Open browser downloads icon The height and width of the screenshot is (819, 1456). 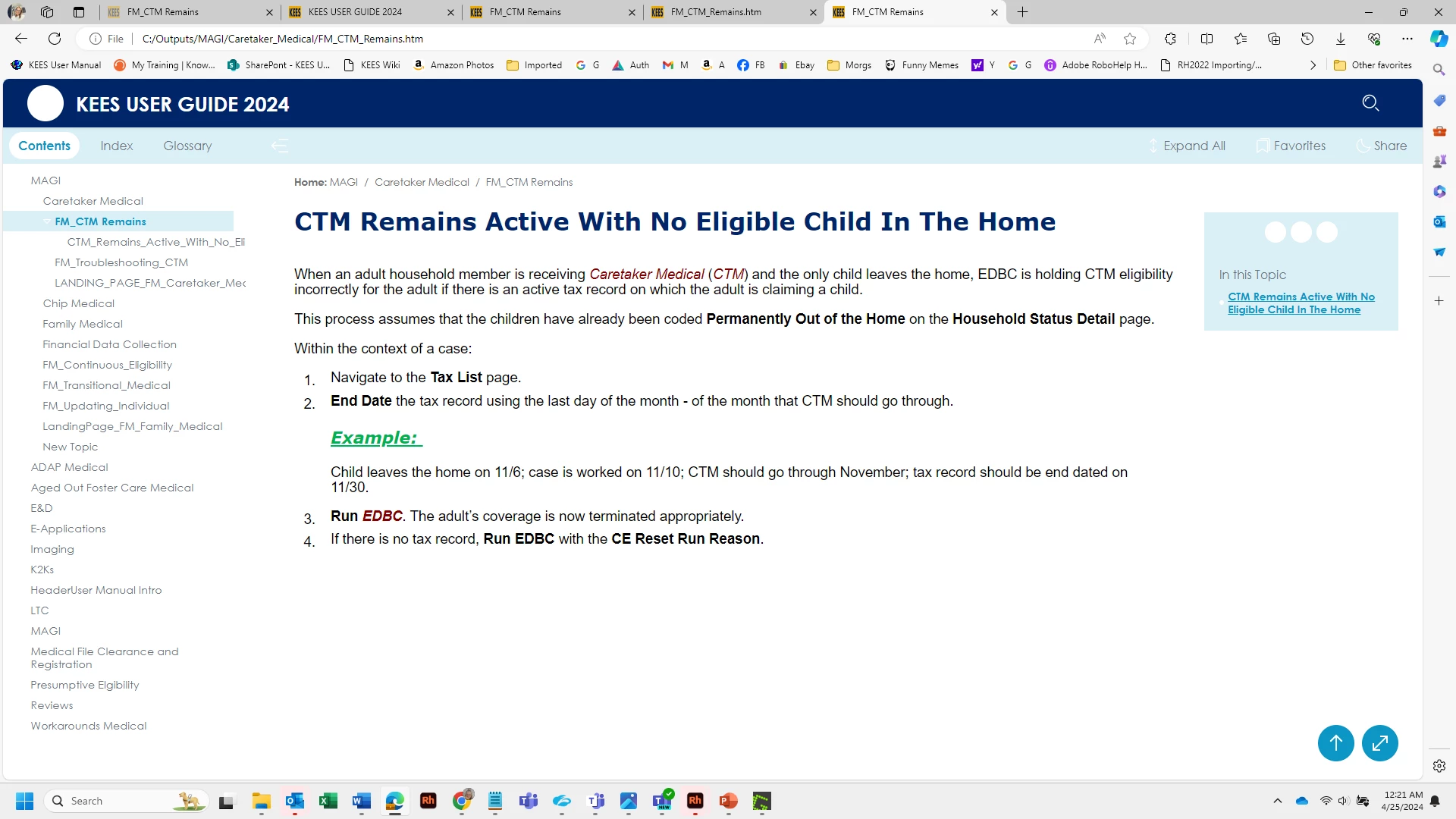(1340, 39)
